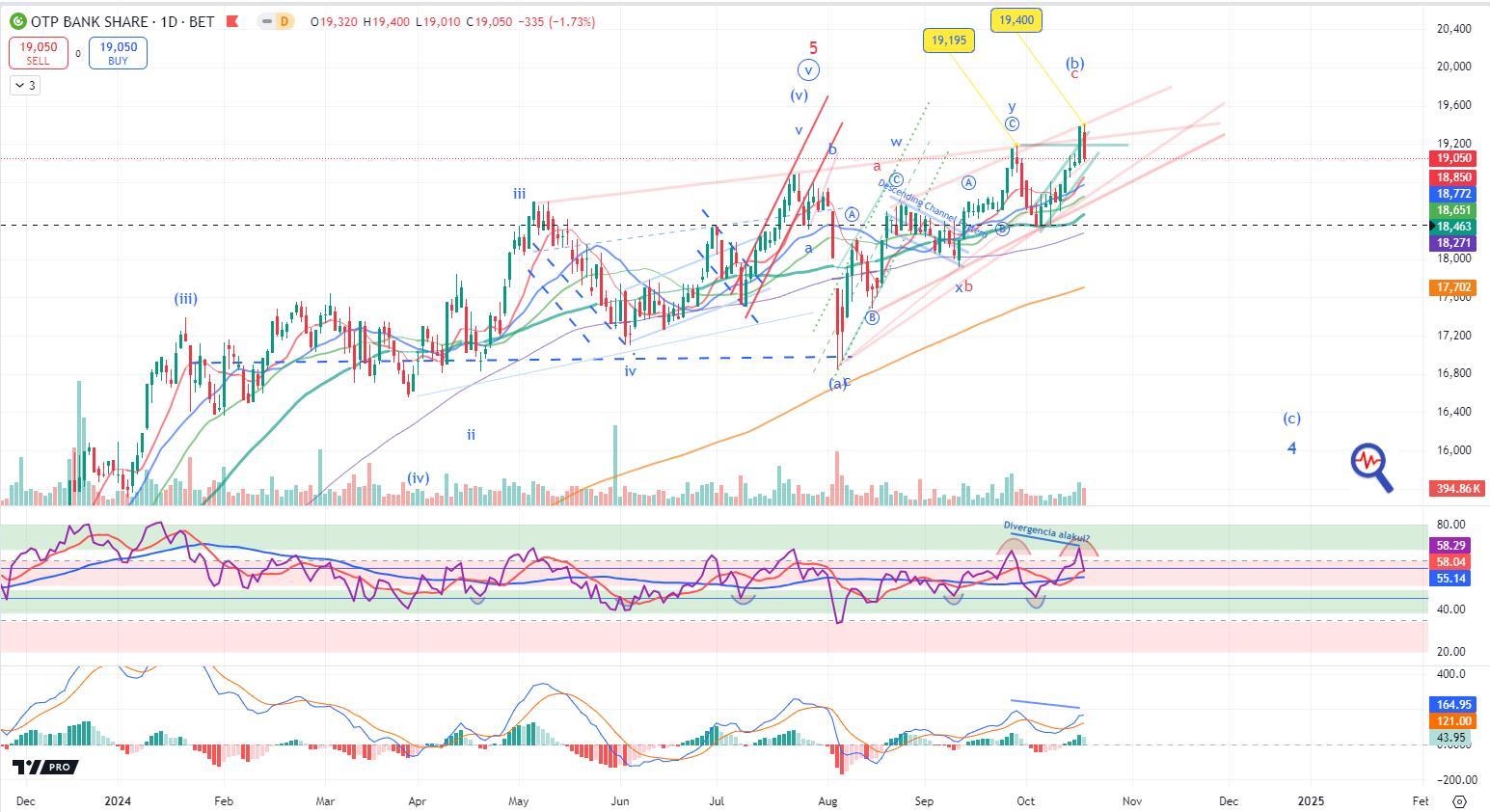Click the green 18,651 moving average label
This screenshot has width=1490, height=812.
[x=1454, y=210]
